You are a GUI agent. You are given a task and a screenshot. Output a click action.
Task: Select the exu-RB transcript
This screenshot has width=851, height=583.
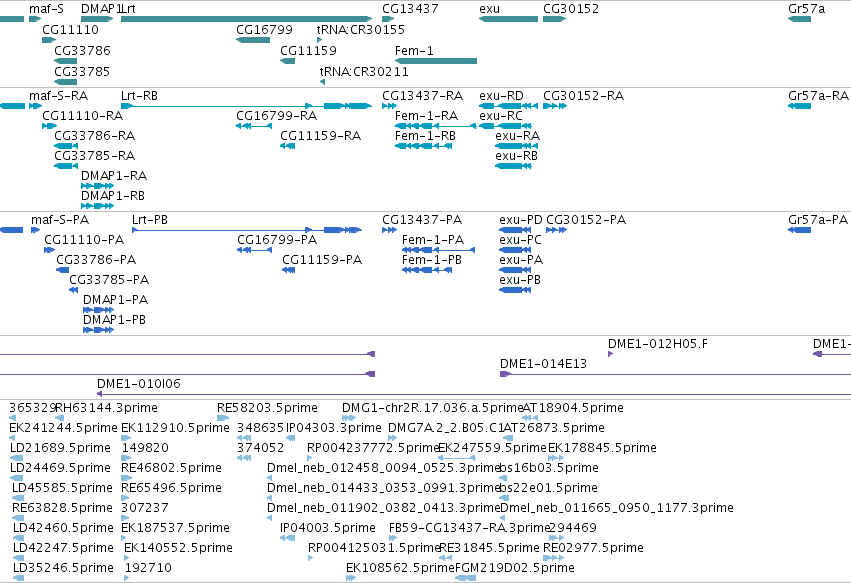tap(513, 166)
